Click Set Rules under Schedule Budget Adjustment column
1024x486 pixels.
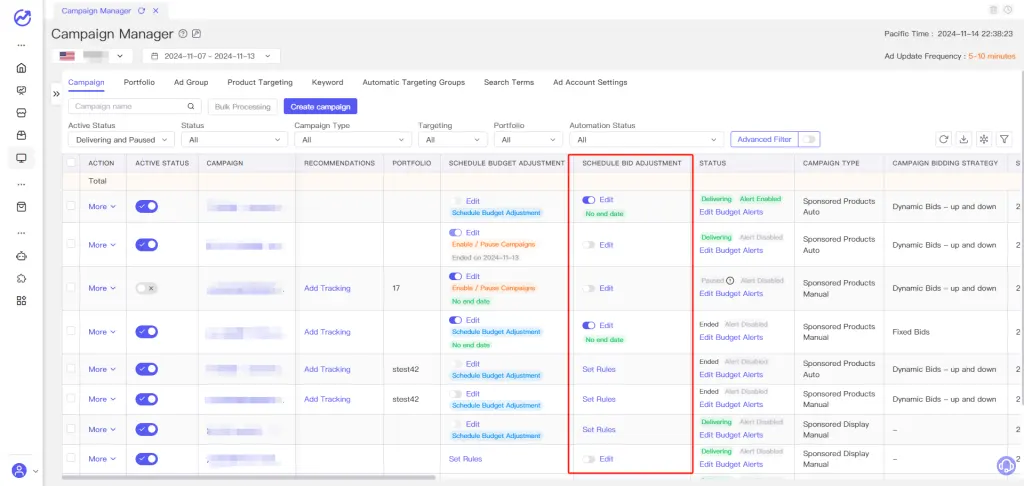point(465,459)
